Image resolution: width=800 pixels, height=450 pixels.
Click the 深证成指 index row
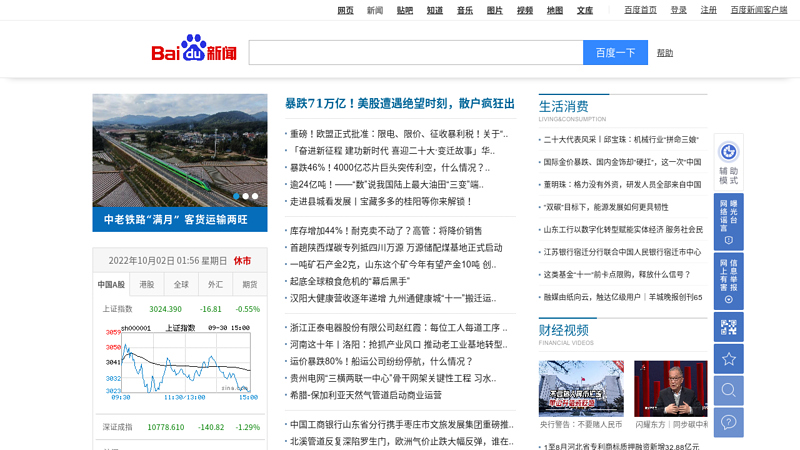click(181, 427)
